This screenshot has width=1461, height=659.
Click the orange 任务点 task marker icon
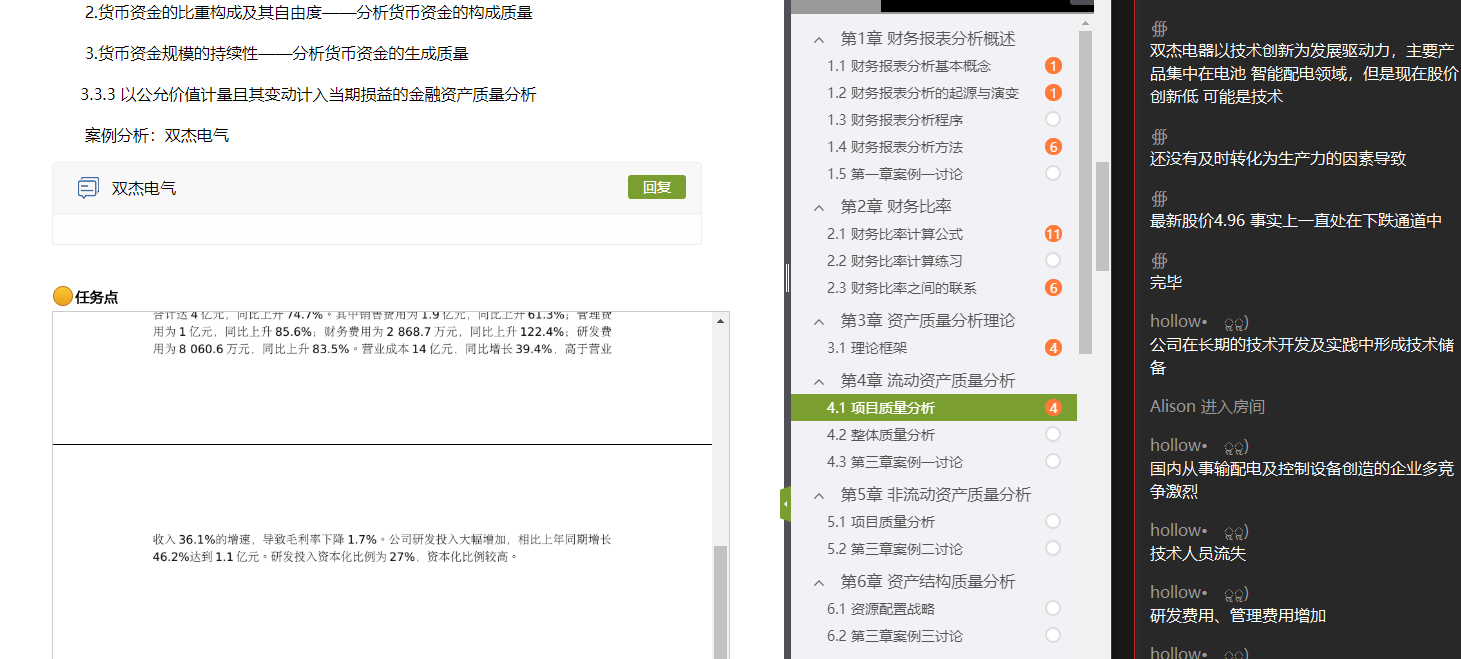pos(62,296)
